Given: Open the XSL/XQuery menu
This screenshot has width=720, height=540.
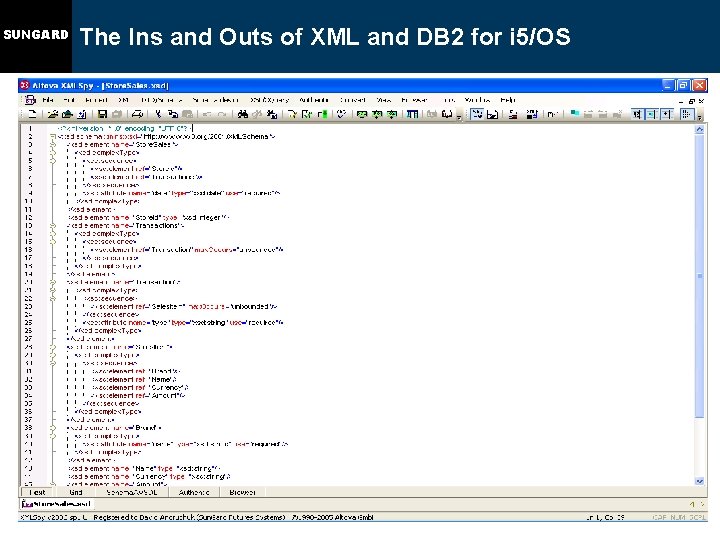Looking at the screenshot, I should [x=270, y=100].
